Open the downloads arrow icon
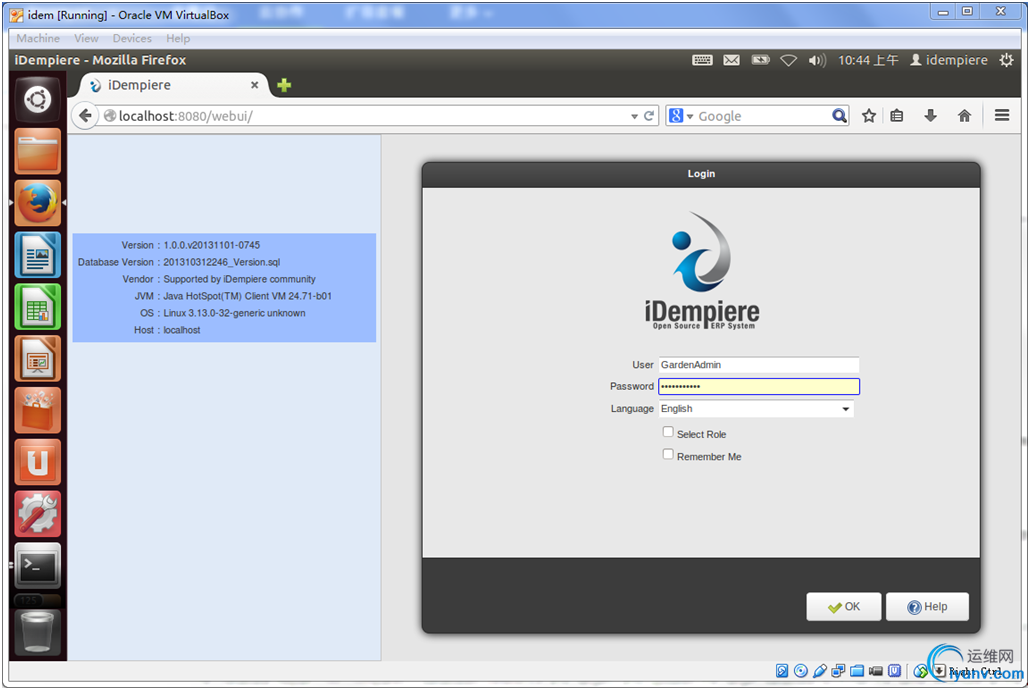This screenshot has height=690, width=1030. coord(930,116)
